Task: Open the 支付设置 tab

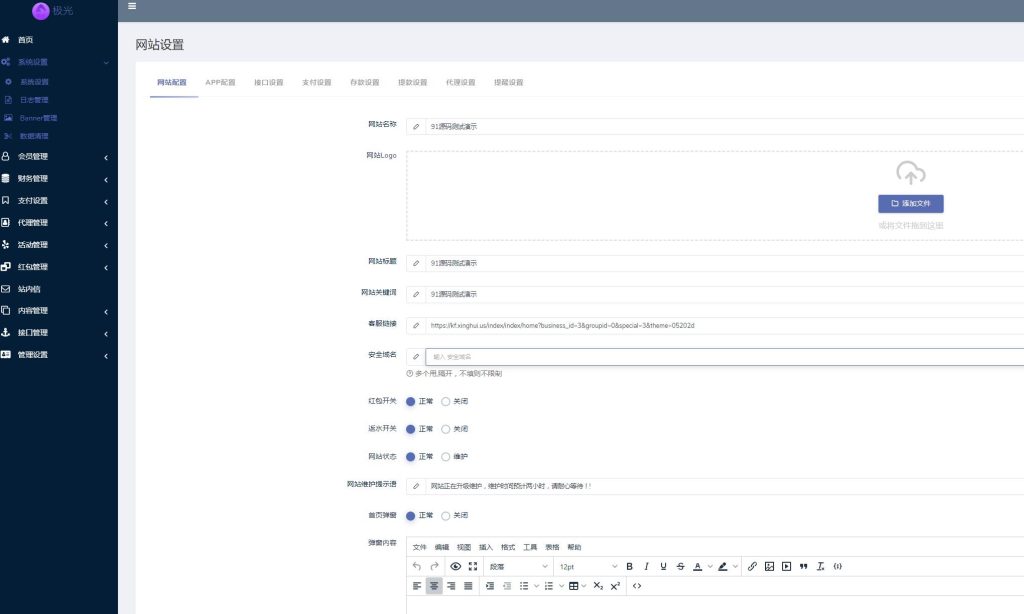Action: coord(316,82)
